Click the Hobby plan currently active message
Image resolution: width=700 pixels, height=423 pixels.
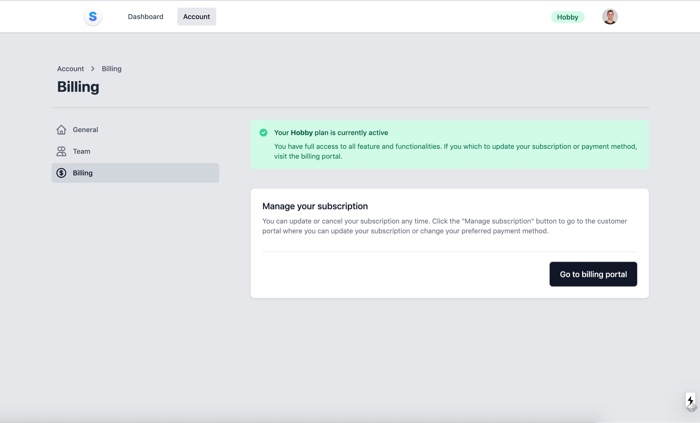click(x=331, y=133)
